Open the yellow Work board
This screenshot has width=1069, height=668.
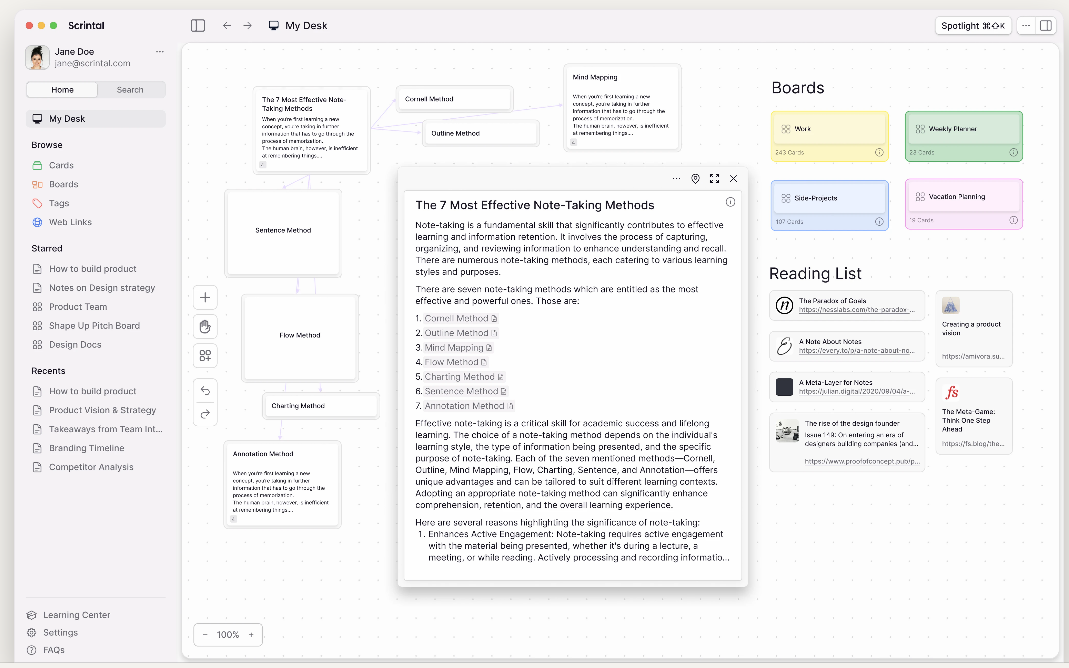[x=830, y=136]
